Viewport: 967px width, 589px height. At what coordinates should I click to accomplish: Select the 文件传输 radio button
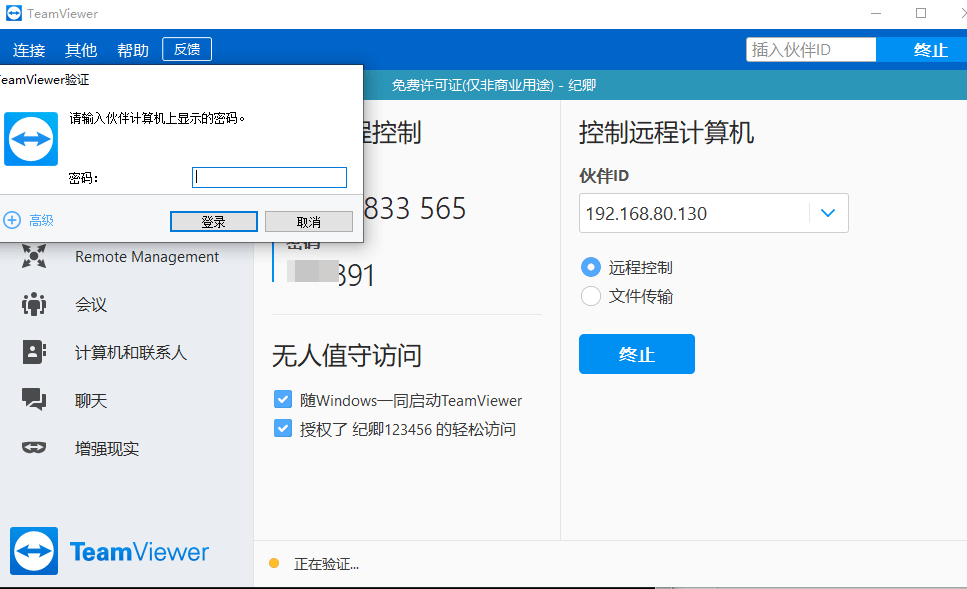pyautogui.click(x=591, y=296)
